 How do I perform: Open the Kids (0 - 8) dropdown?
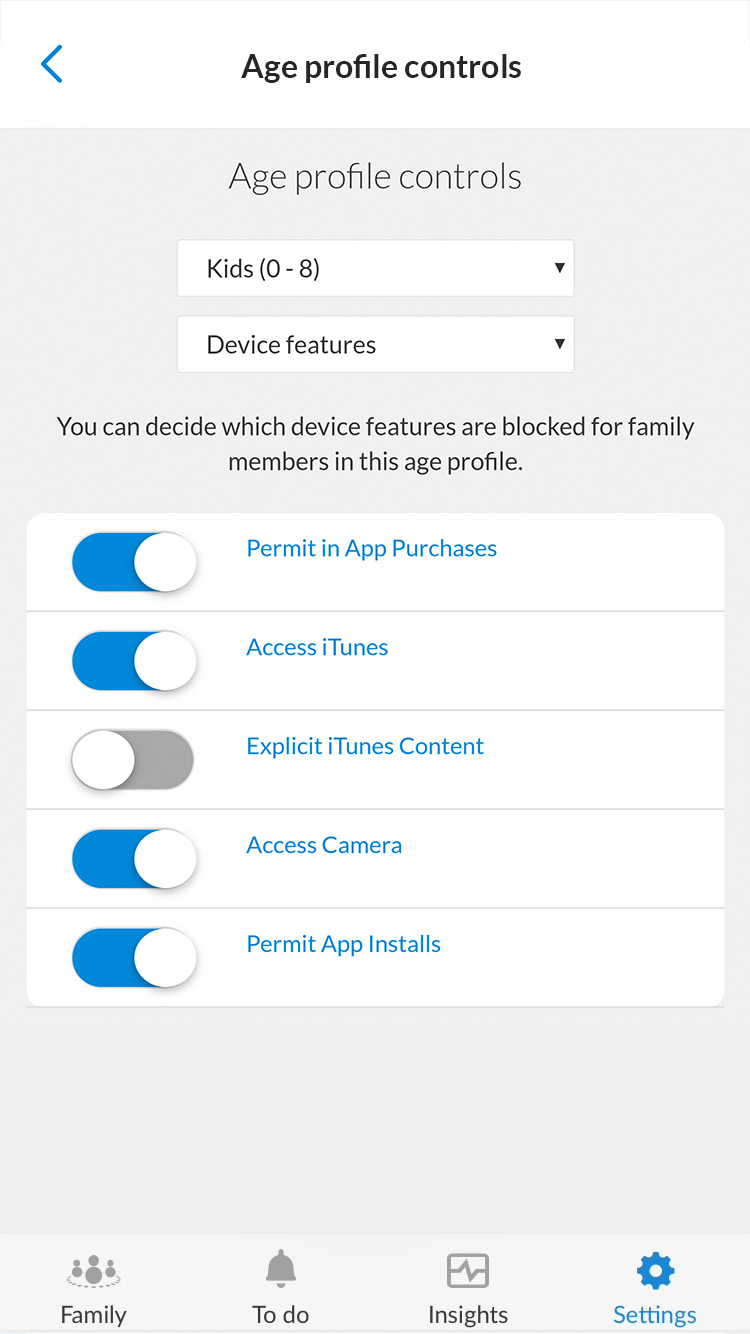(x=376, y=268)
